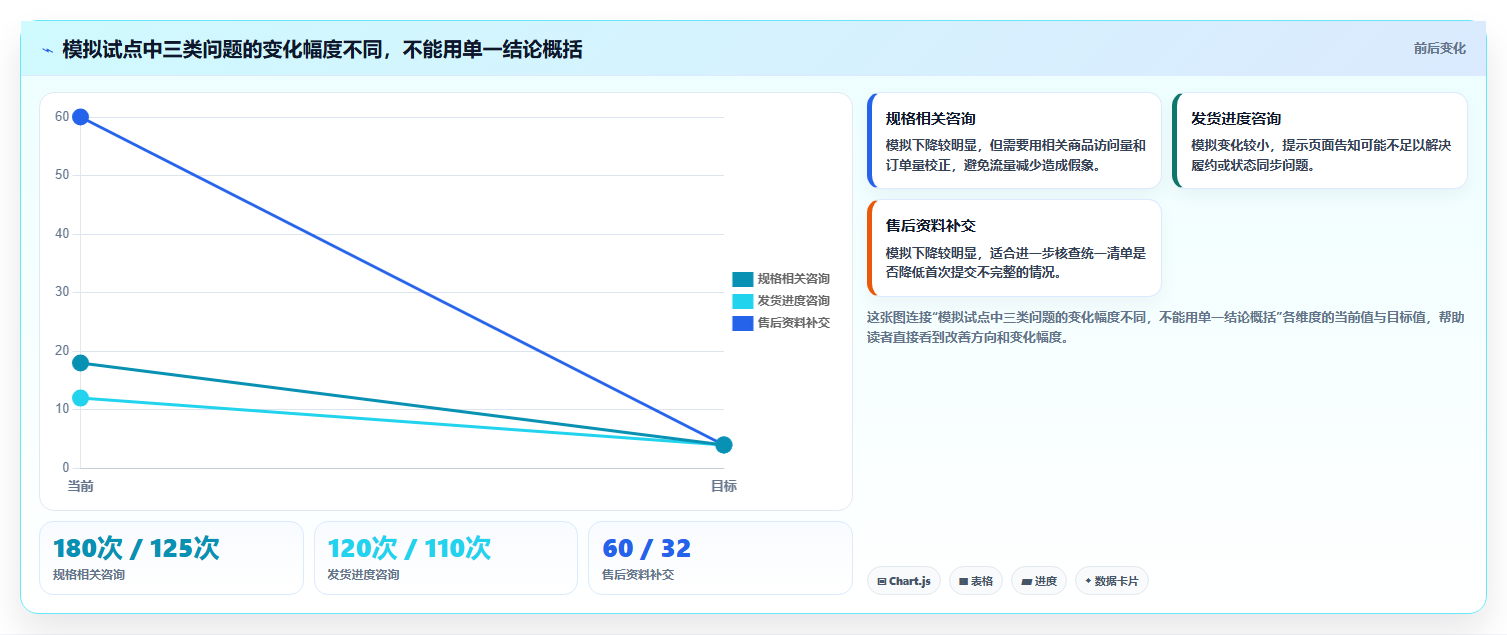The width and height of the screenshot is (1507, 635).
Task: Select the 12 data point at 当前
Action: 81,398
